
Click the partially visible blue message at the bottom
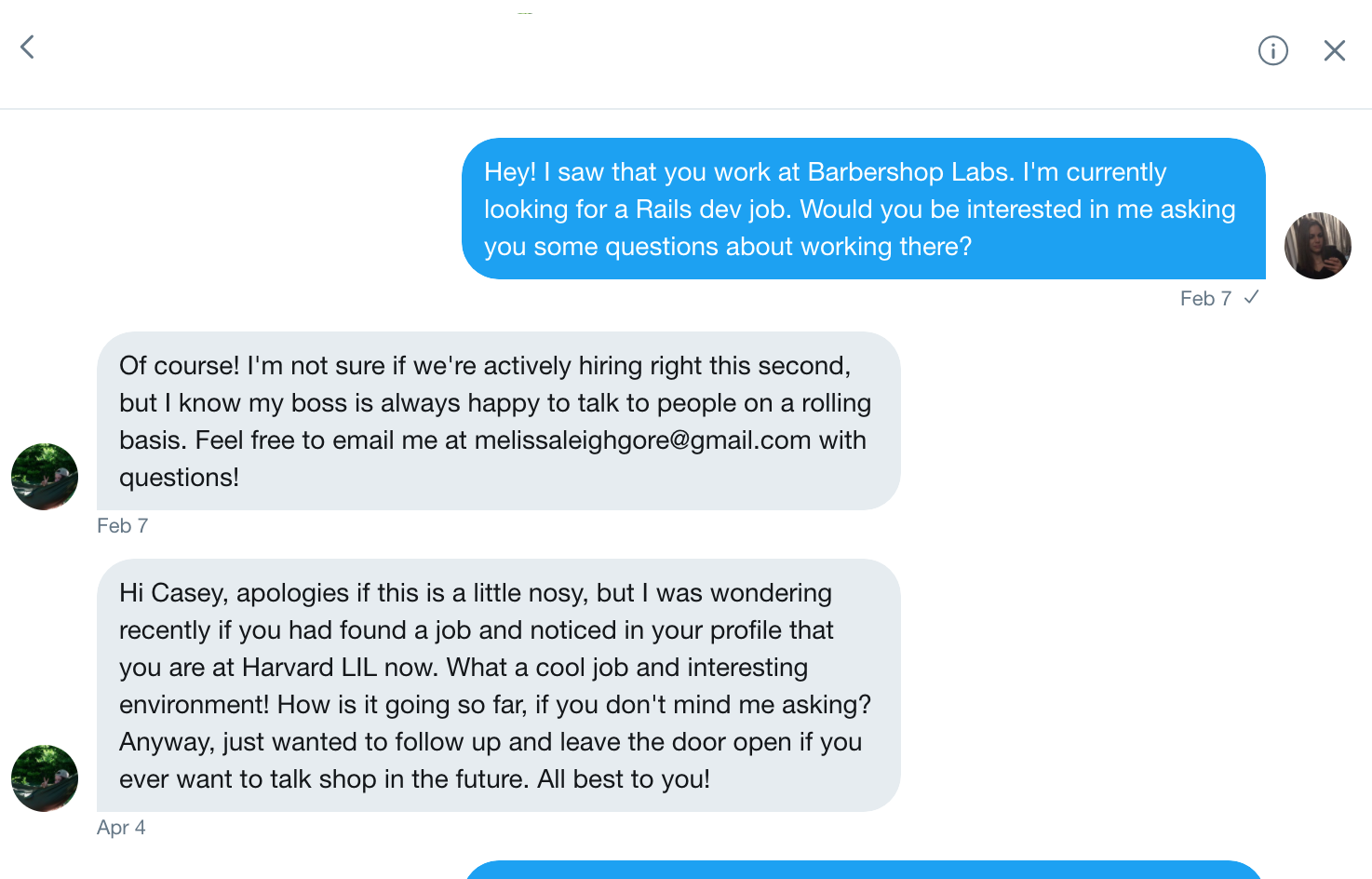click(864, 870)
